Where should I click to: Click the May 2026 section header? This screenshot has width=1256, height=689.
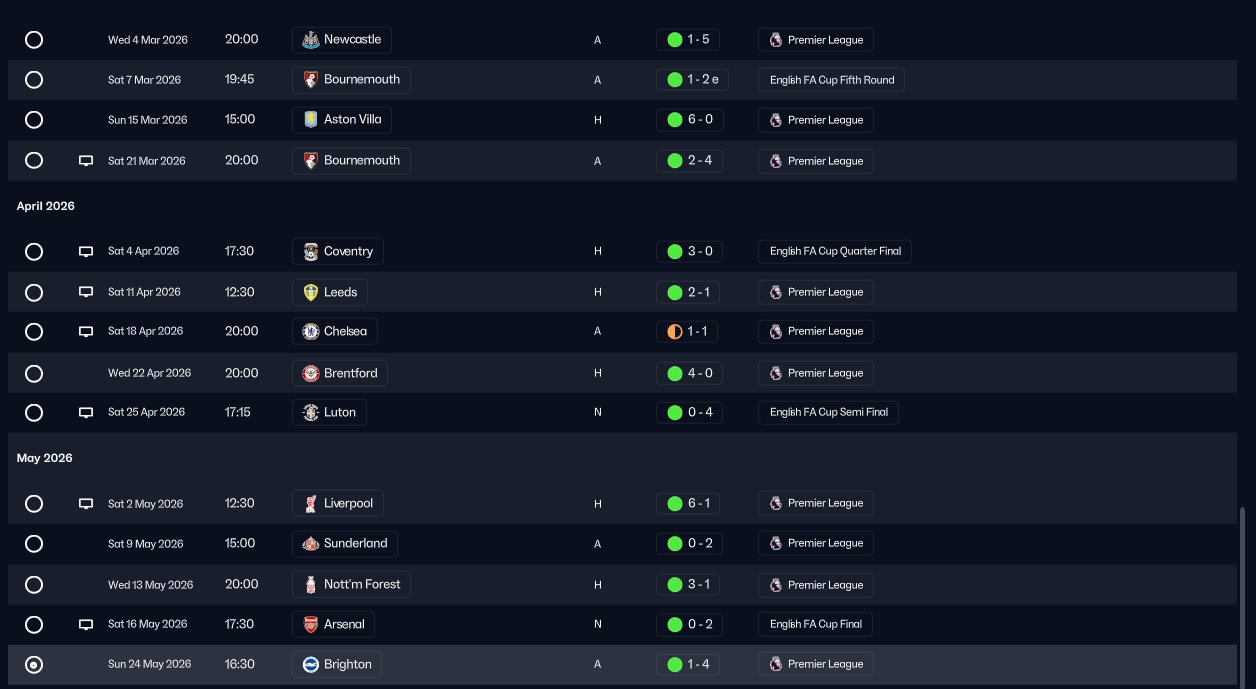[45, 458]
